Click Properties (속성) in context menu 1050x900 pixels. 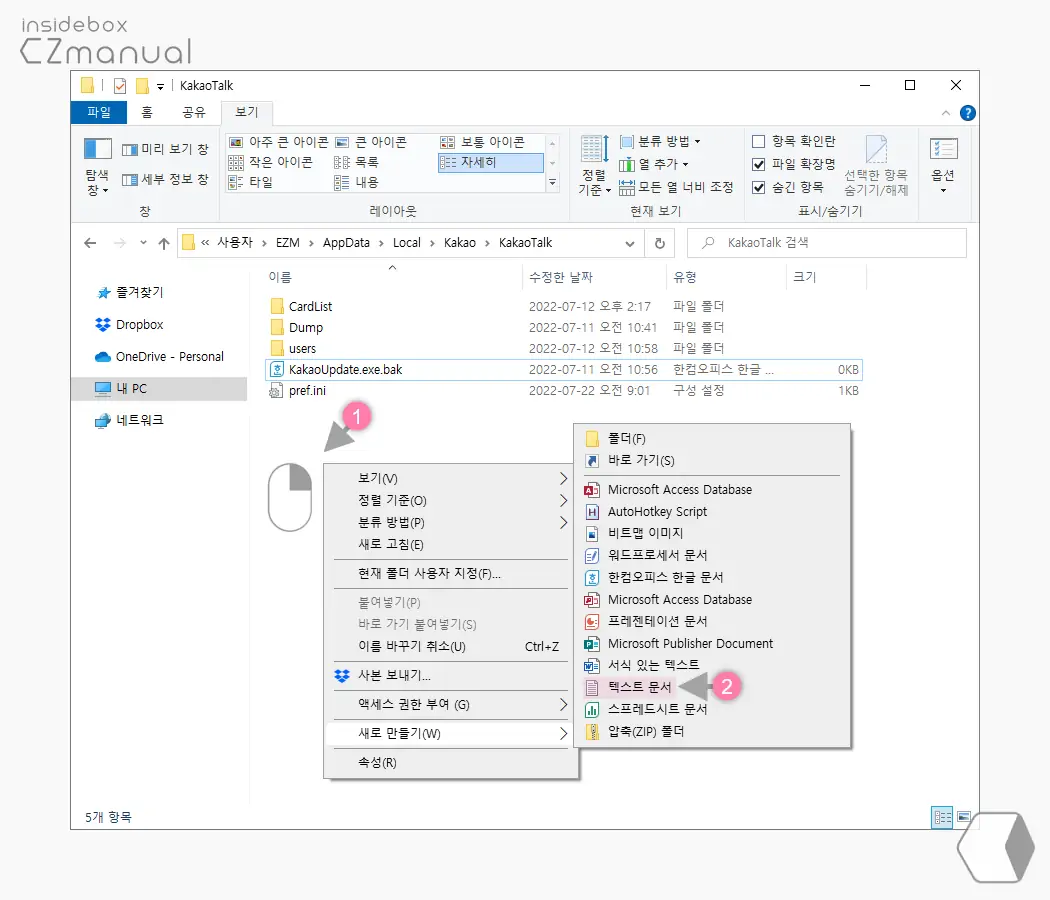coord(451,762)
